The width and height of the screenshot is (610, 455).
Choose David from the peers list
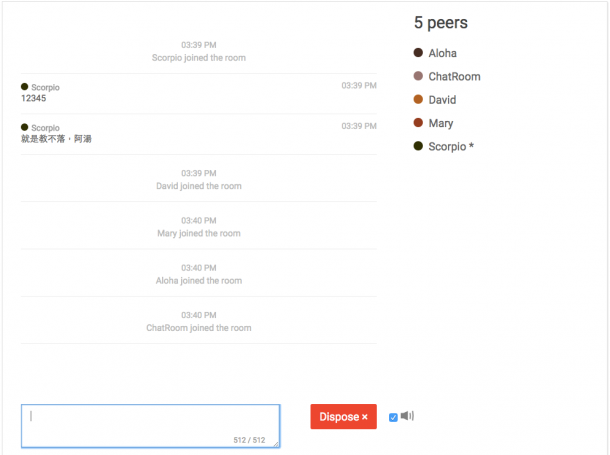442,100
